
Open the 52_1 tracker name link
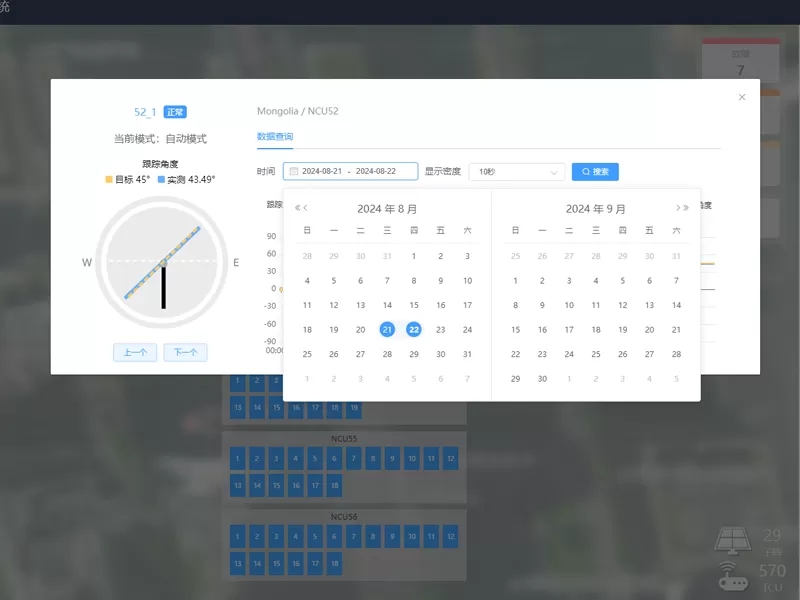145,112
